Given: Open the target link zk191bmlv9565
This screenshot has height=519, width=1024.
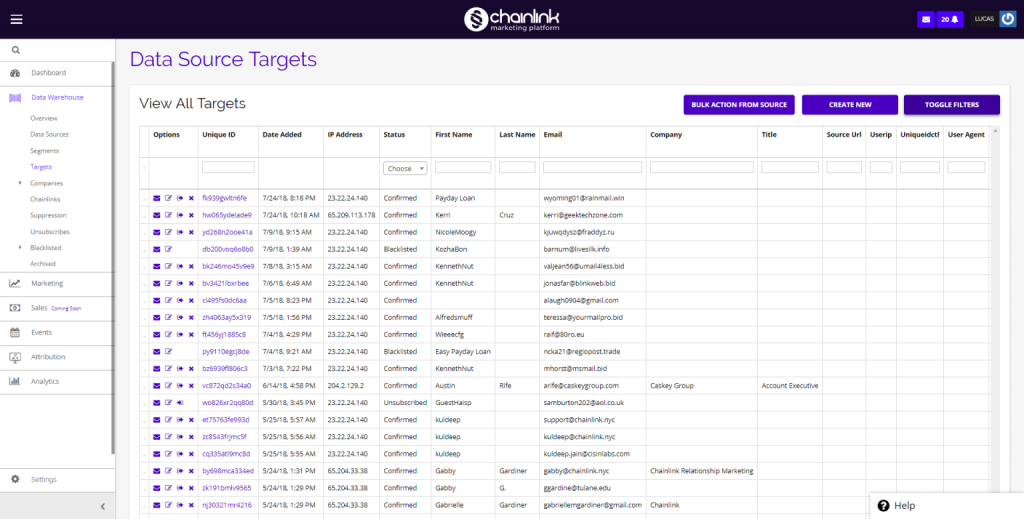Looking at the screenshot, I should point(227,488).
